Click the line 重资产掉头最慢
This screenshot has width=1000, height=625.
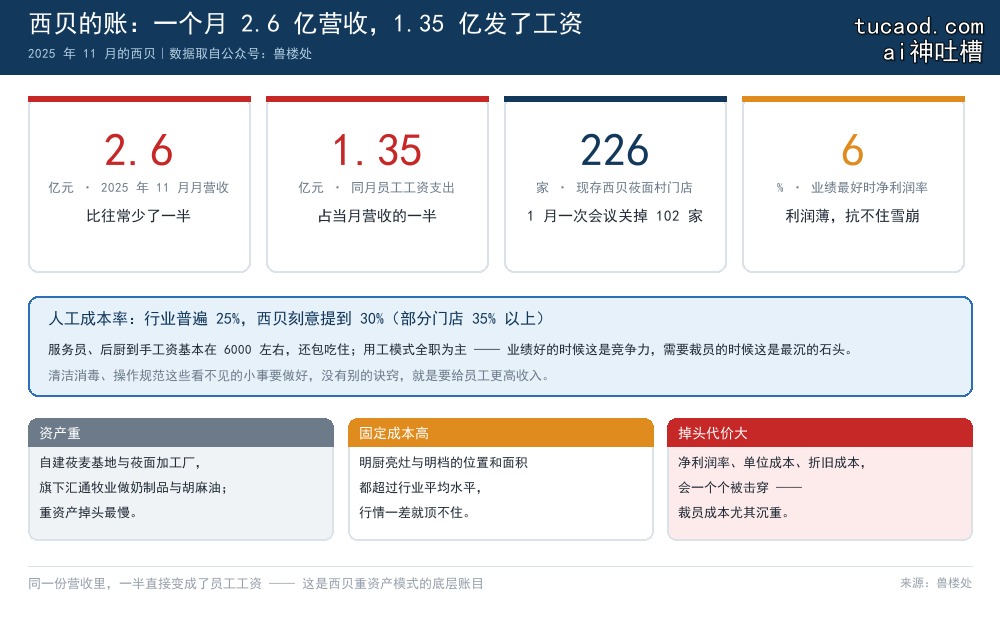(x=88, y=513)
